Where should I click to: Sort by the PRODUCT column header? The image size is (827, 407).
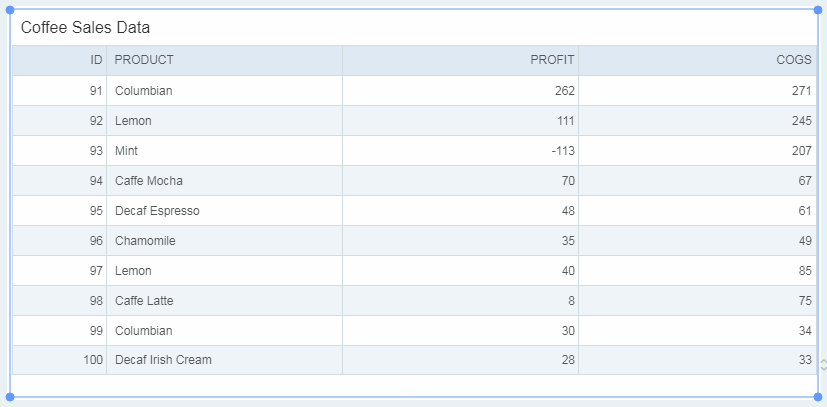(x=224, y=60)
